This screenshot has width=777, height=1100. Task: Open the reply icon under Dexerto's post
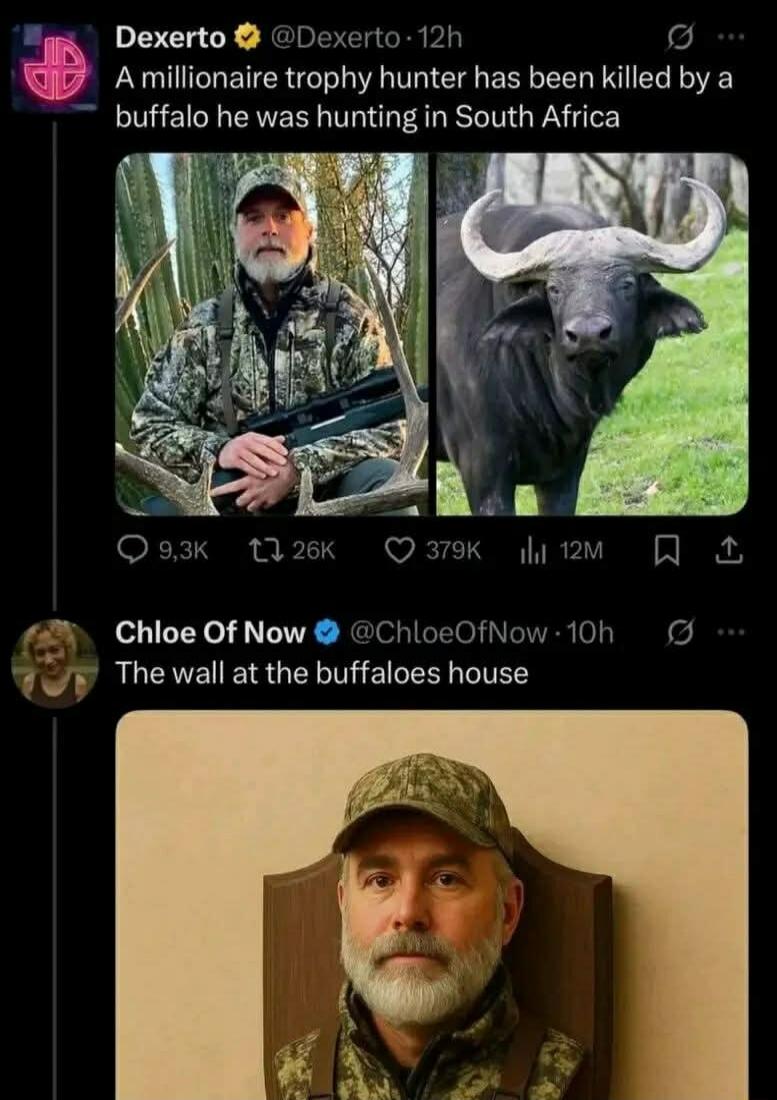[133, 549]
